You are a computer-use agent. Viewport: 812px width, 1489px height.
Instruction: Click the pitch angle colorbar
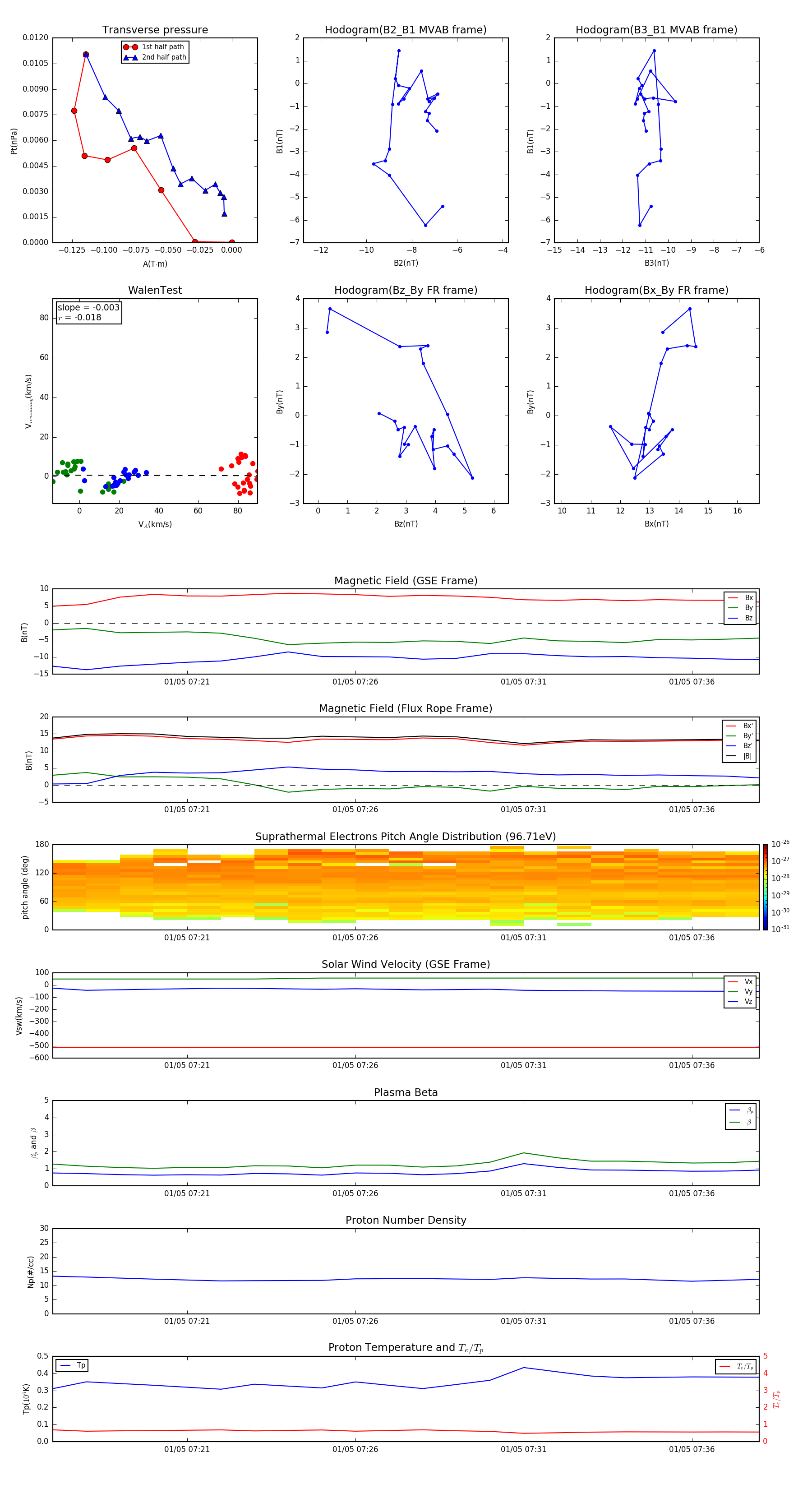pyautogui.click(x=765, y=887)
